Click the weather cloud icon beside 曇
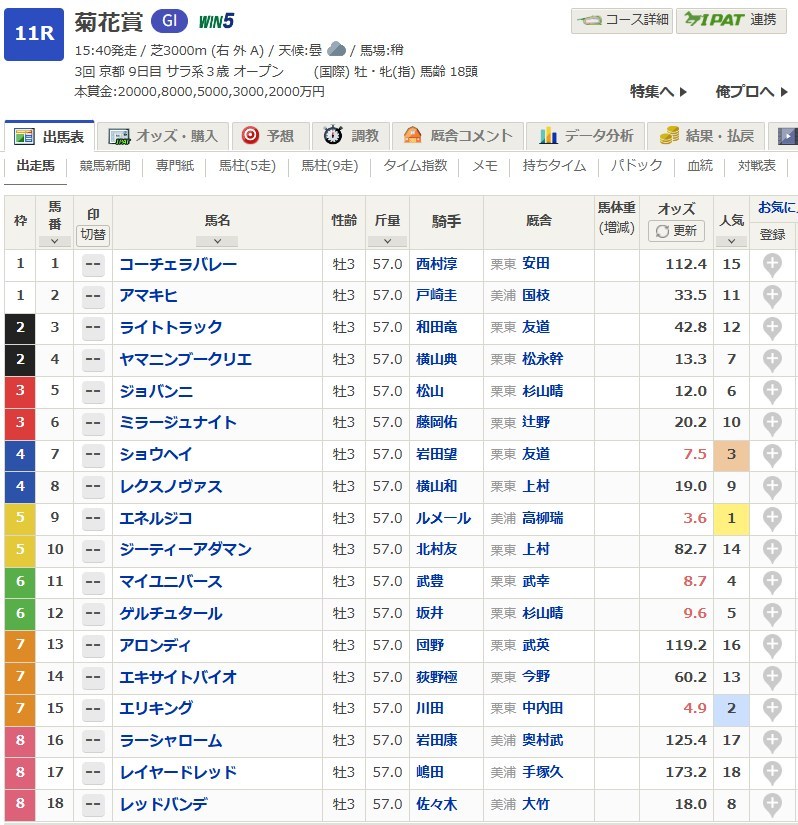 337,49
